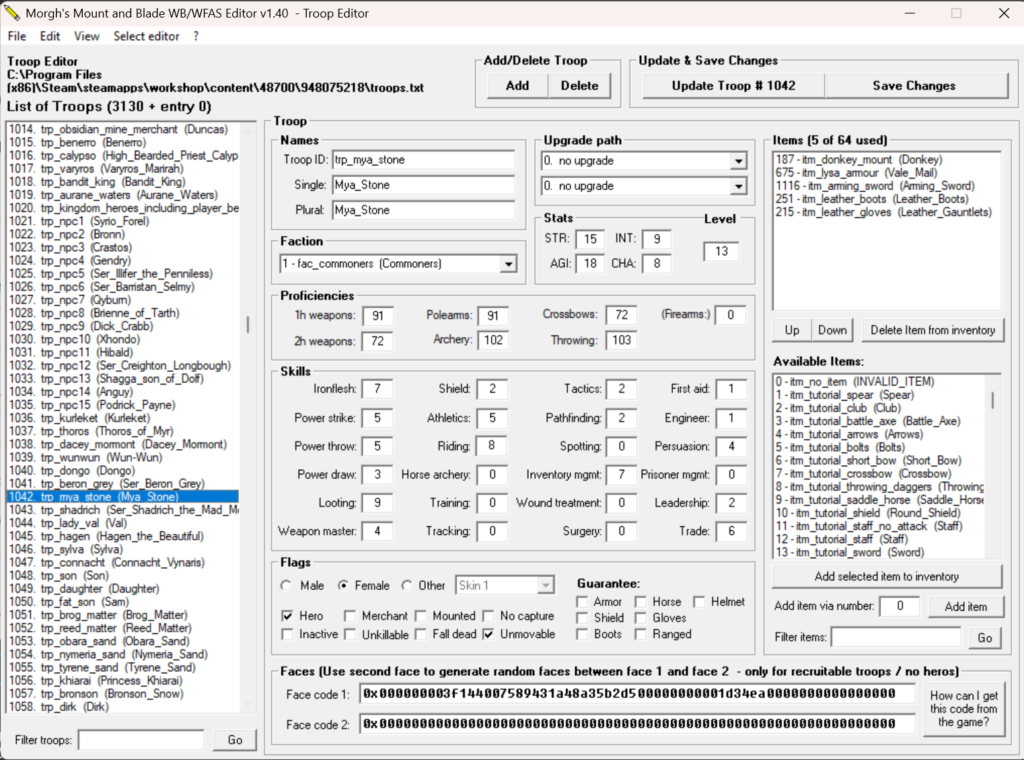Enable the Mounted flag checkbox

pos(421,616)
